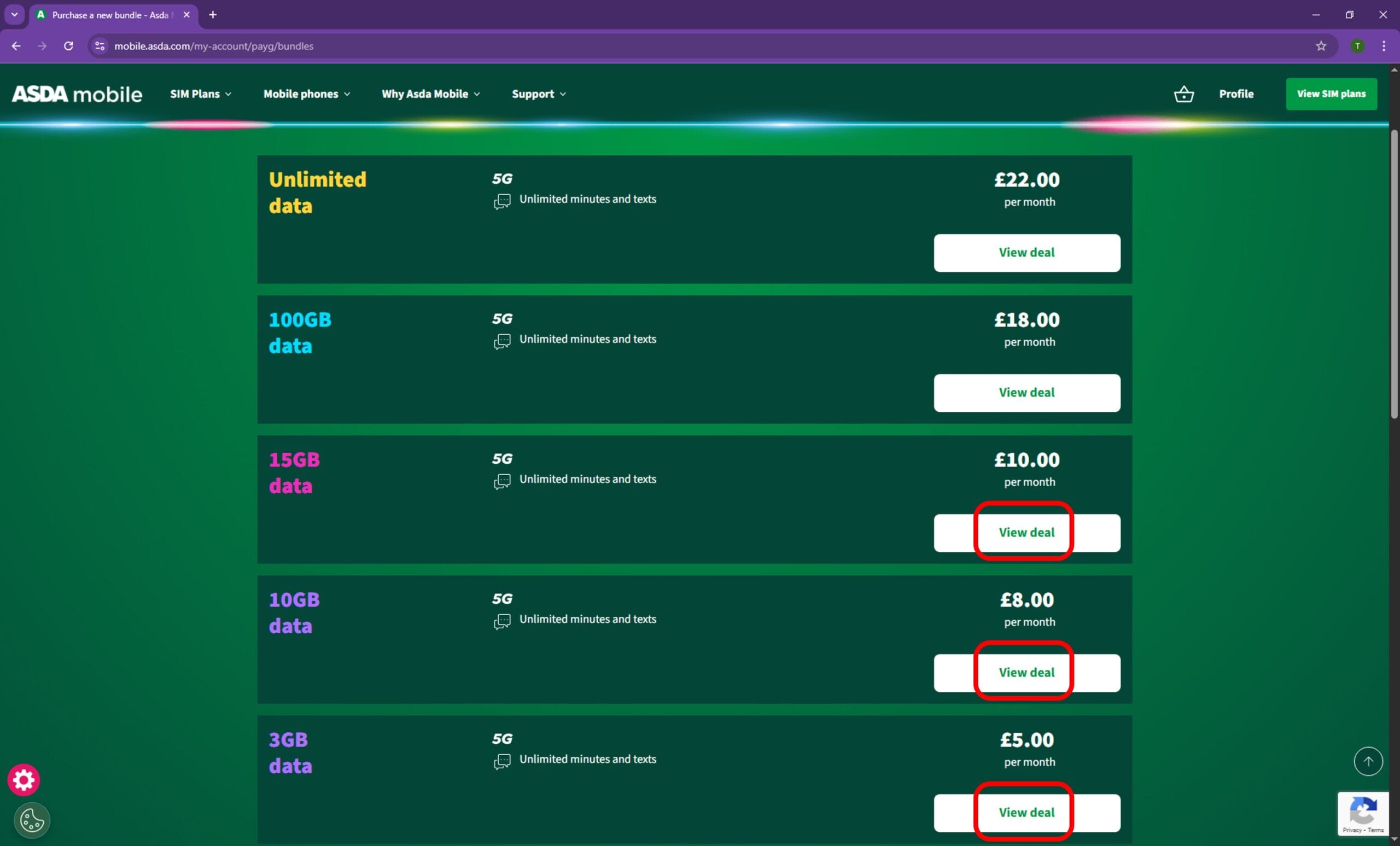Click 5G badge on 100GB data plan
Viewport: 1400px width, 846px height.
501,318
